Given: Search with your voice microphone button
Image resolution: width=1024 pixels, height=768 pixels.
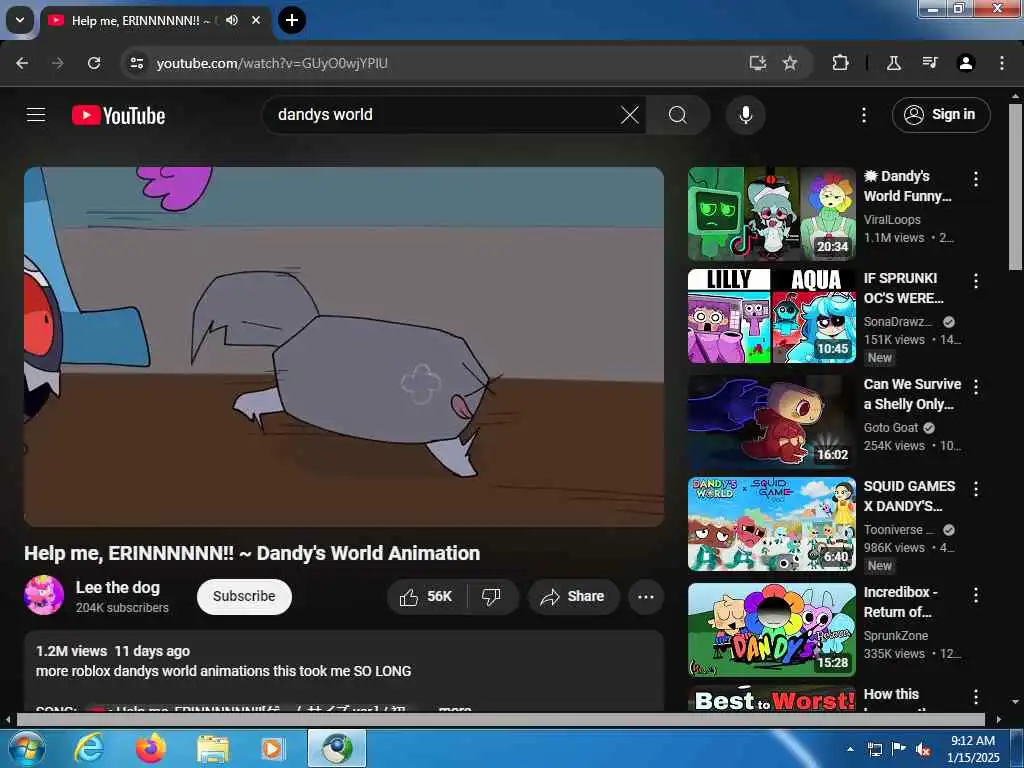Looking at the screenshot, I should click(x=745, y=115).
